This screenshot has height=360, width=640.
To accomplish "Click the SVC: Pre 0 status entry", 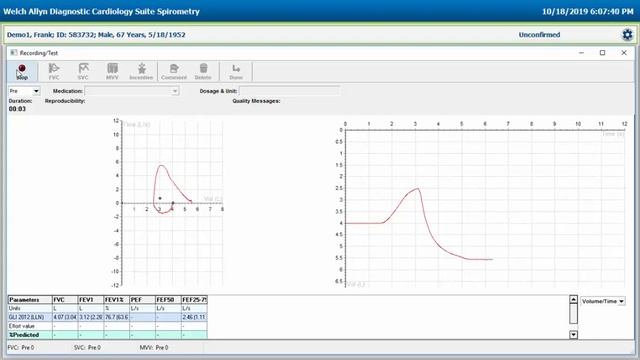I will click(x=87, y=348).
